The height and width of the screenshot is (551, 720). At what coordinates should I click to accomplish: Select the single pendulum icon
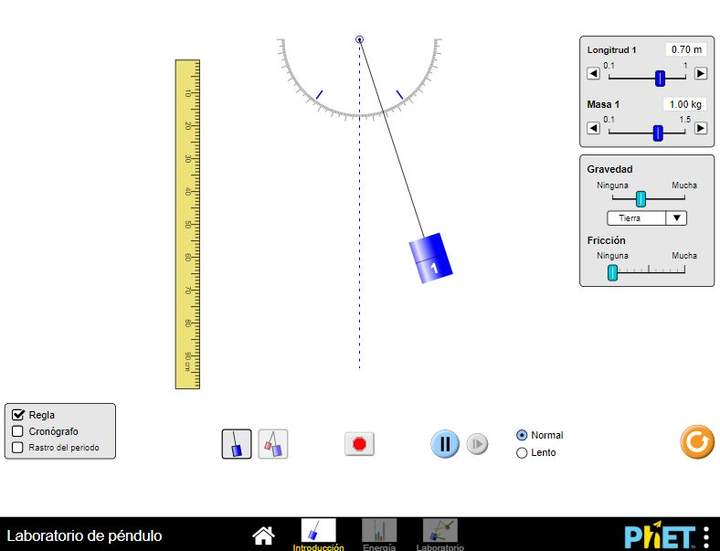pos(237,444)
